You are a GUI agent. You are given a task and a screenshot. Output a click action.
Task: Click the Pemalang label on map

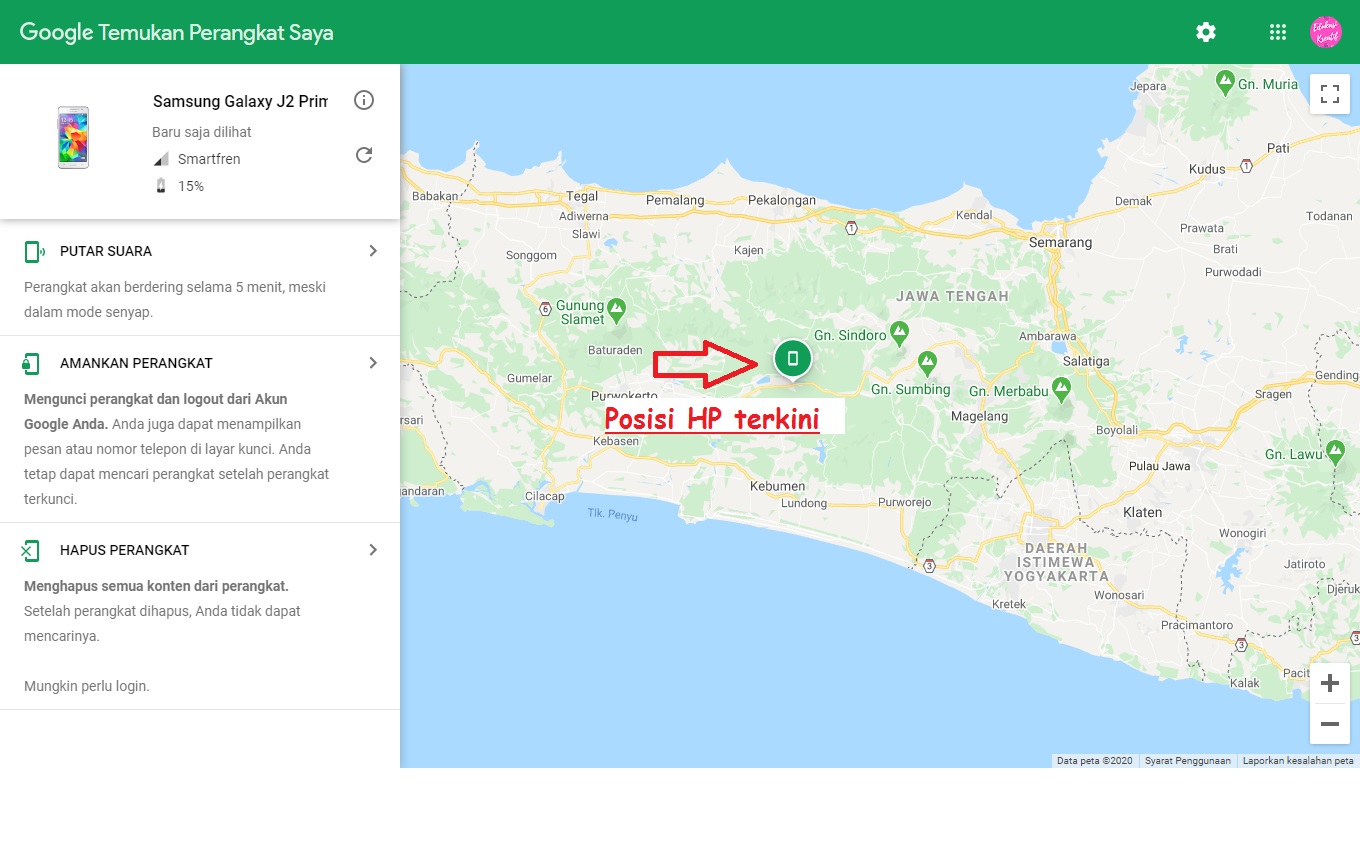pos(675,200)
